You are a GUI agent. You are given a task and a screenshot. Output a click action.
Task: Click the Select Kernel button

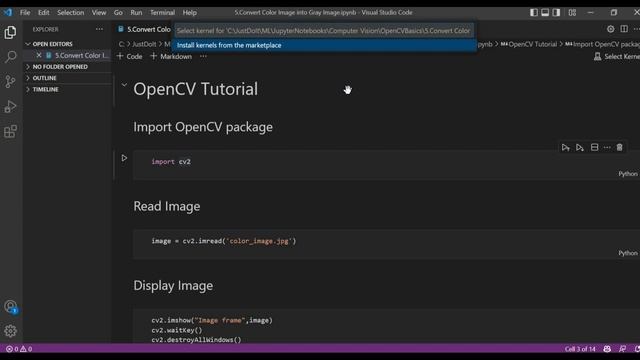tap(617, 56)
